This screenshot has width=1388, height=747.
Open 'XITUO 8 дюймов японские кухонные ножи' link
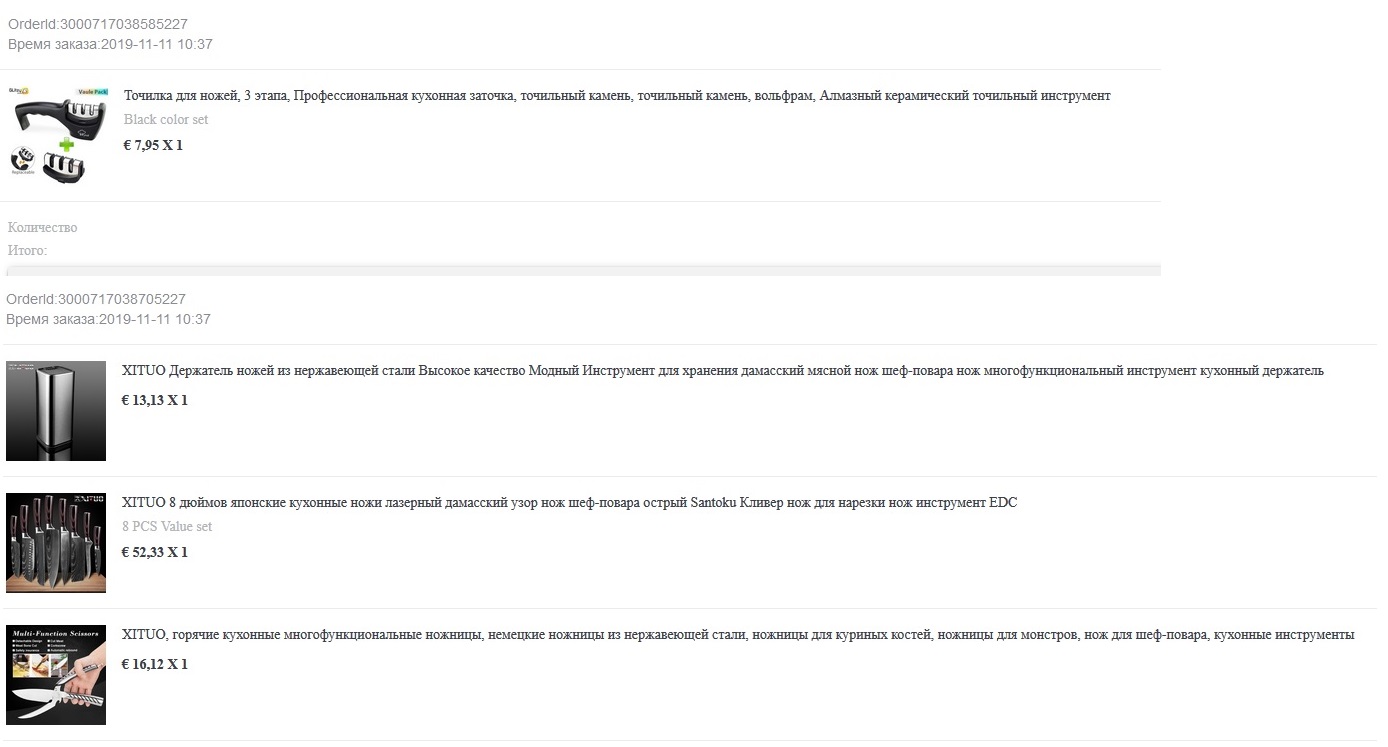(569, 503)
